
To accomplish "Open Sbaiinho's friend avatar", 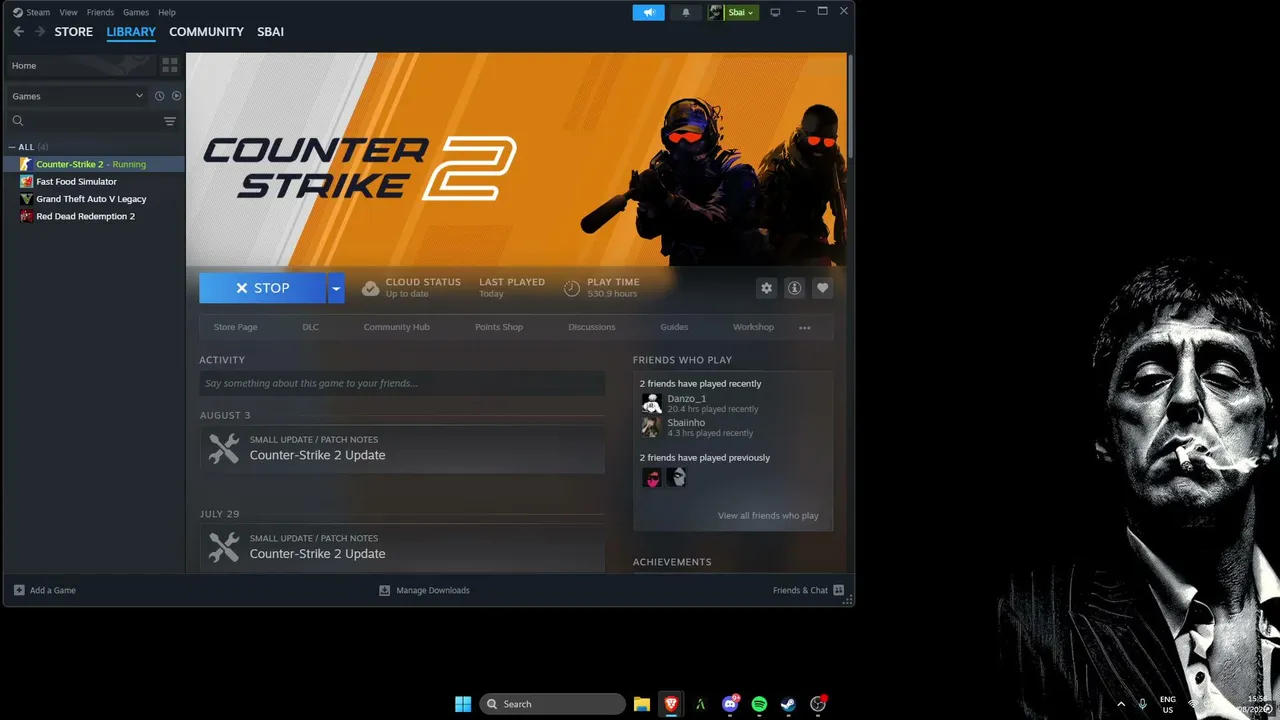I will click(x=652, y=427).
